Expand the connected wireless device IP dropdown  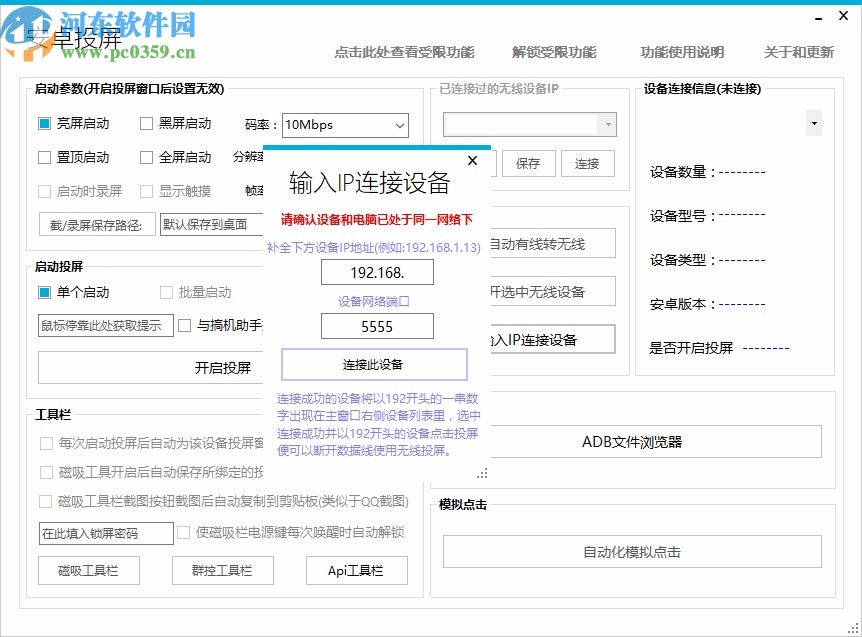point(607,123)
